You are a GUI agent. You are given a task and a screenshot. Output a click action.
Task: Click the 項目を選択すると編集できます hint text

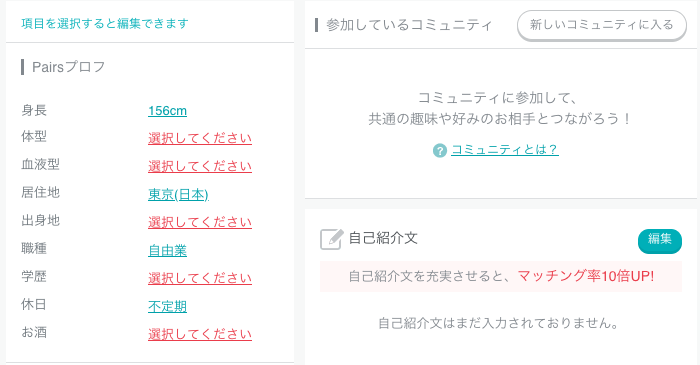pos(105,23)
